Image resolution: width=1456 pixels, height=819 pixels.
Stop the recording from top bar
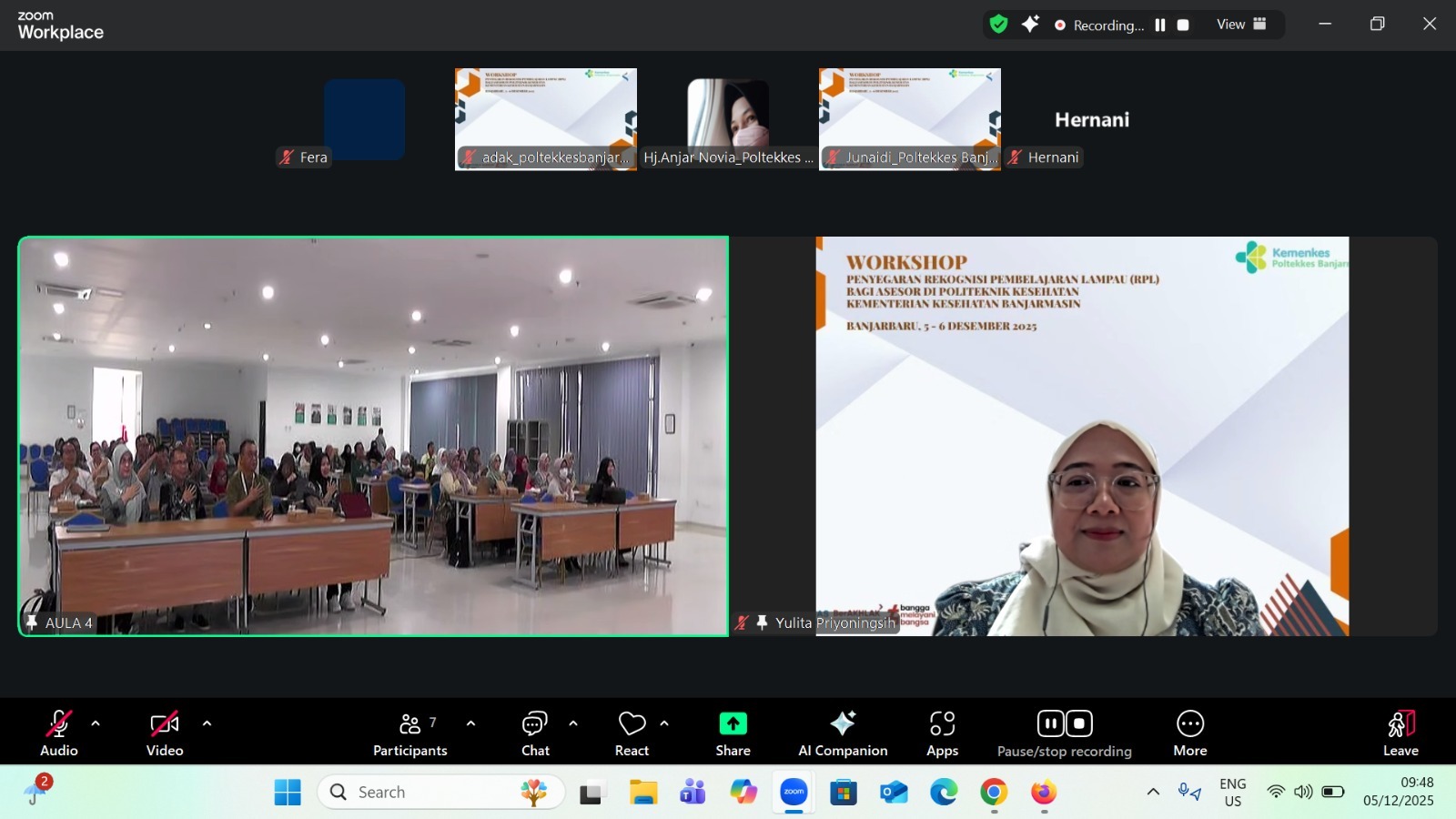tap(1183, 25)
